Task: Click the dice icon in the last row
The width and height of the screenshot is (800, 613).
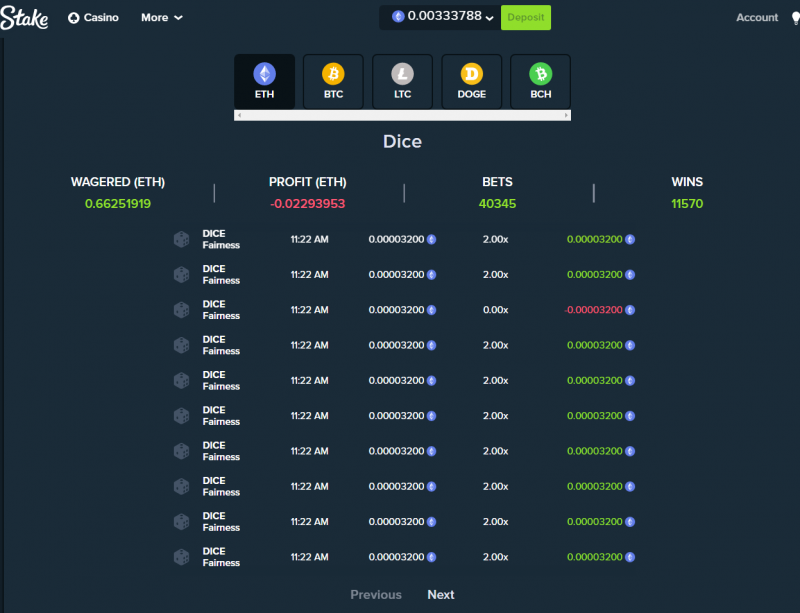Action: 182,557
